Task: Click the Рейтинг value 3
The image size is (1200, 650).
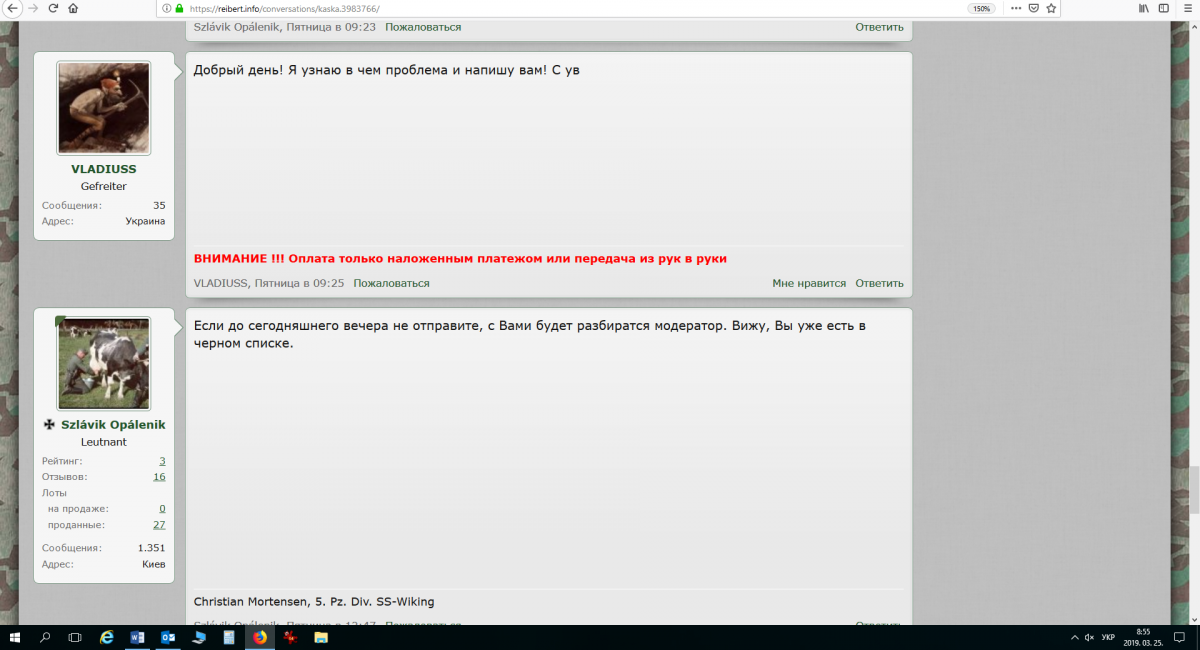Action: tap(162, 461)
